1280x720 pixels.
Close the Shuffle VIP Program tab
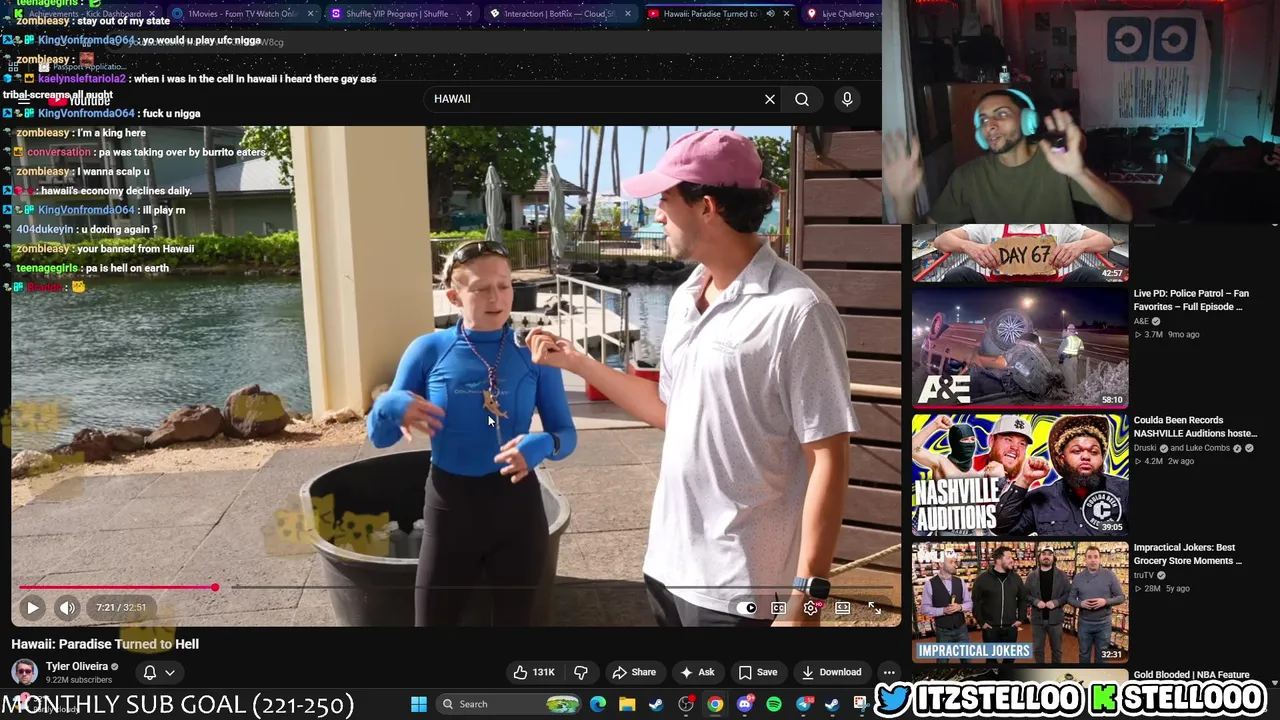click(x=469, y=14)
